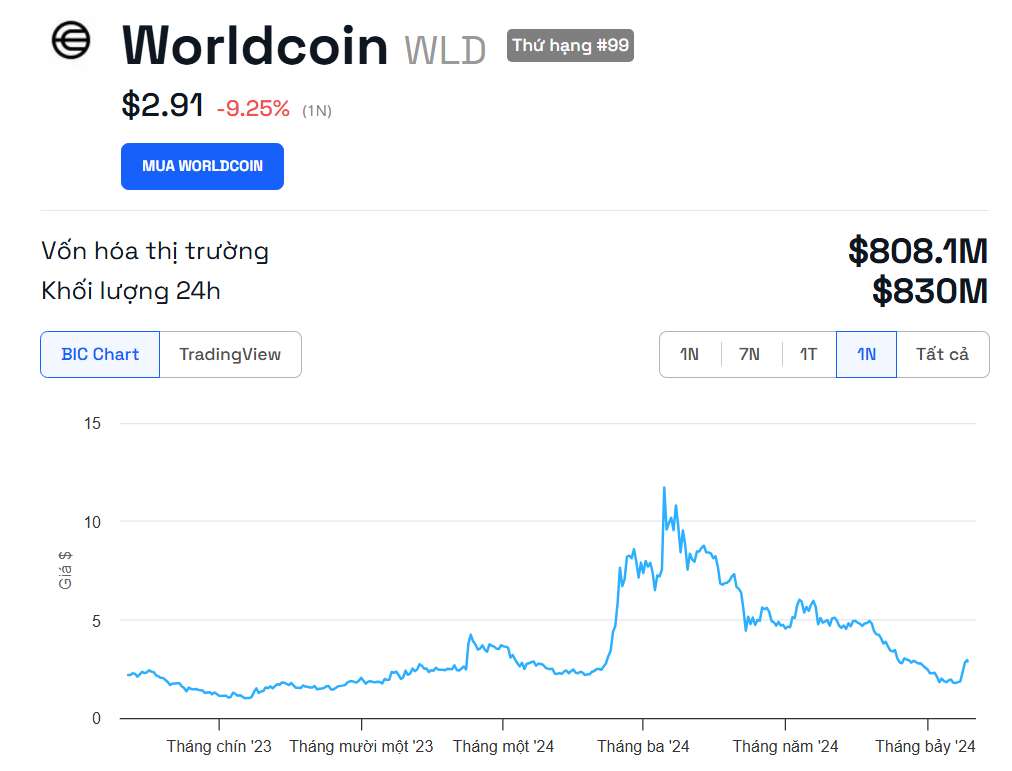Click the -9.25% price change text
The width and height of the screenshot is (1012, 771).
[x=253, y=108]
